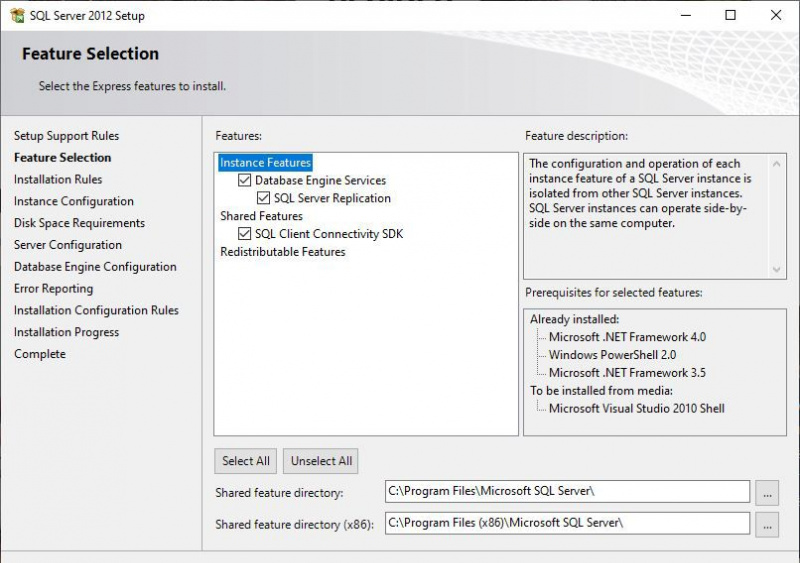
Task: Select Microsoft Visual Studio 2010 Shell entry
Action: (x=636, y=408)
